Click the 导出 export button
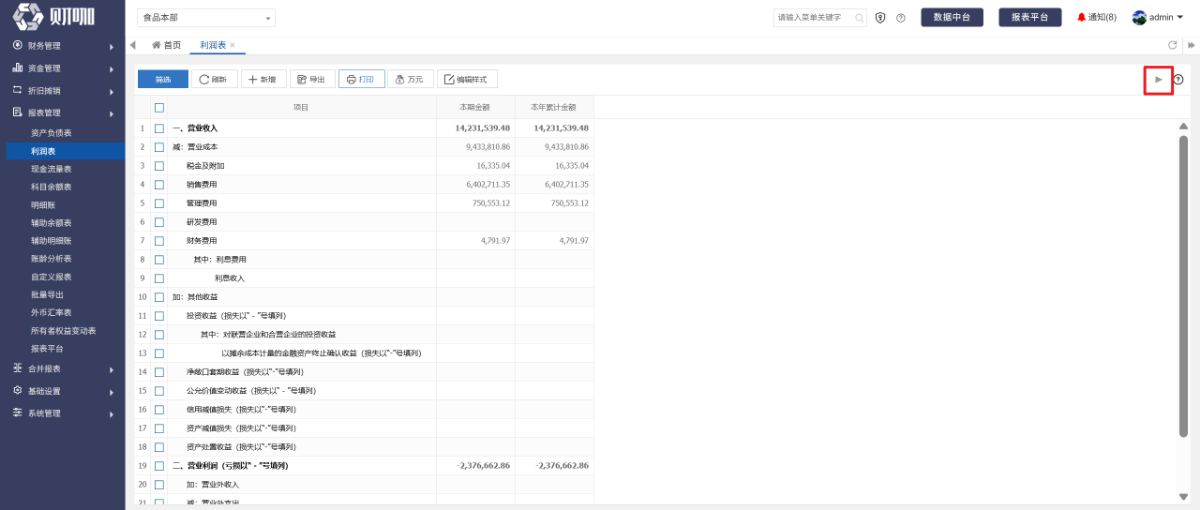Viewport: 1200px width, 510px height. tap(312, 79)
